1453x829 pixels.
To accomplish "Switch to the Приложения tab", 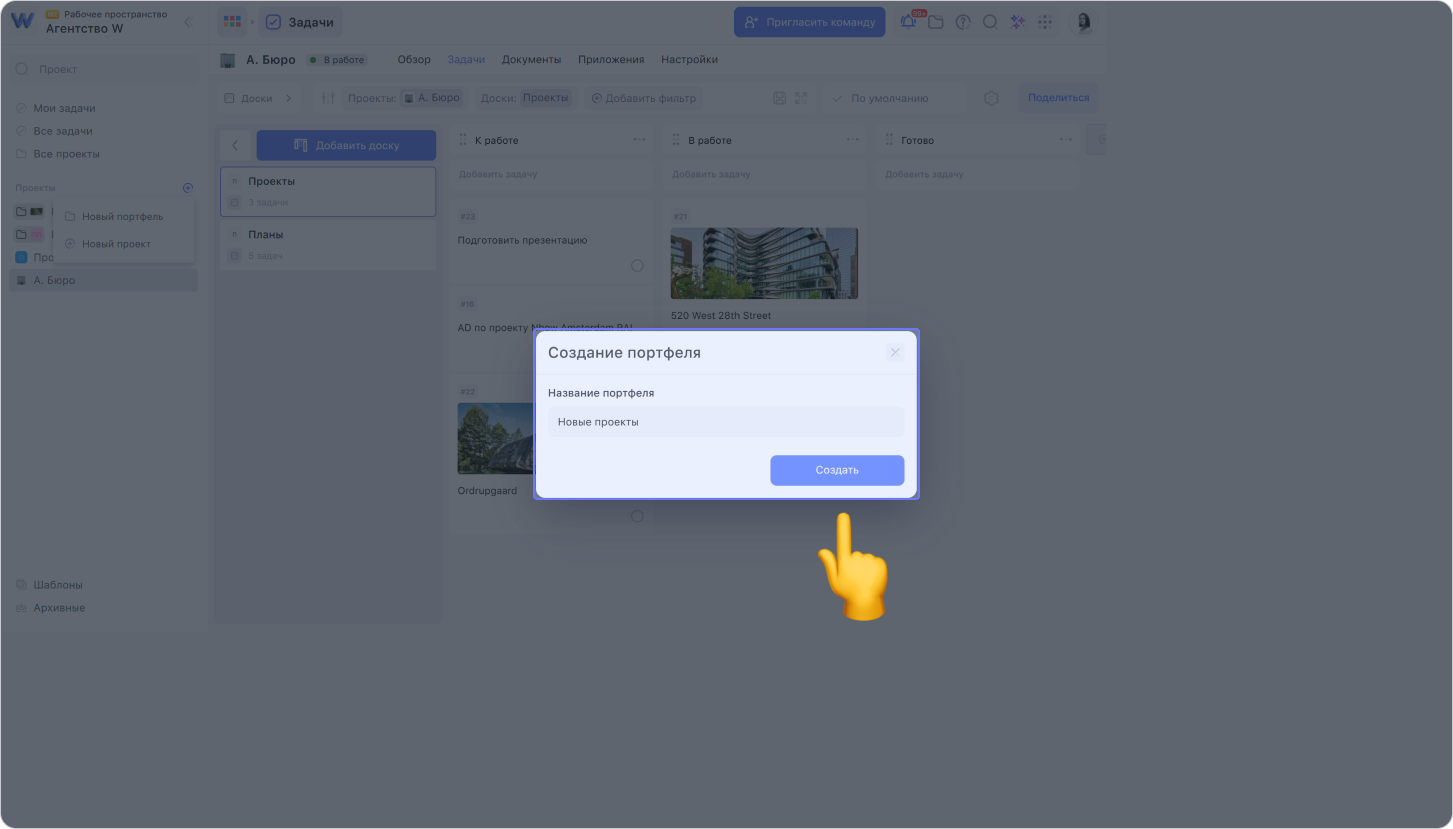I will (x=611, y=60).
